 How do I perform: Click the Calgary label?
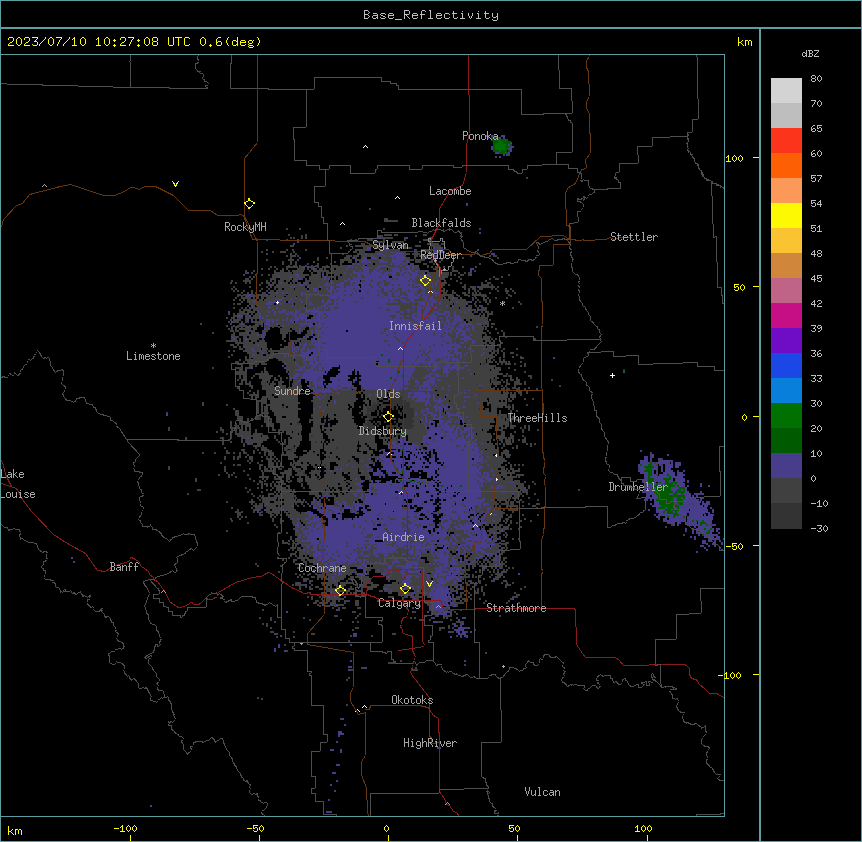pos(399,603)
